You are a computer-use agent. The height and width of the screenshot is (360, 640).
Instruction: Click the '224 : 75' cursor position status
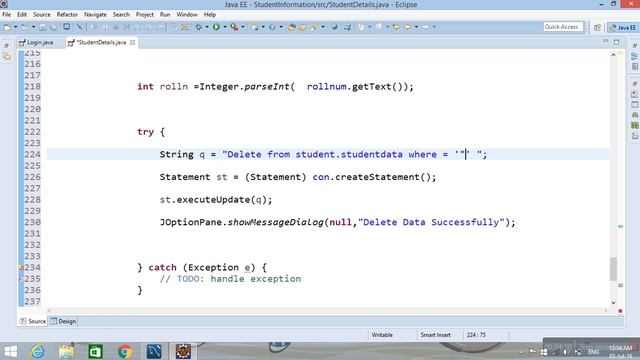click(x=476, y=335)
